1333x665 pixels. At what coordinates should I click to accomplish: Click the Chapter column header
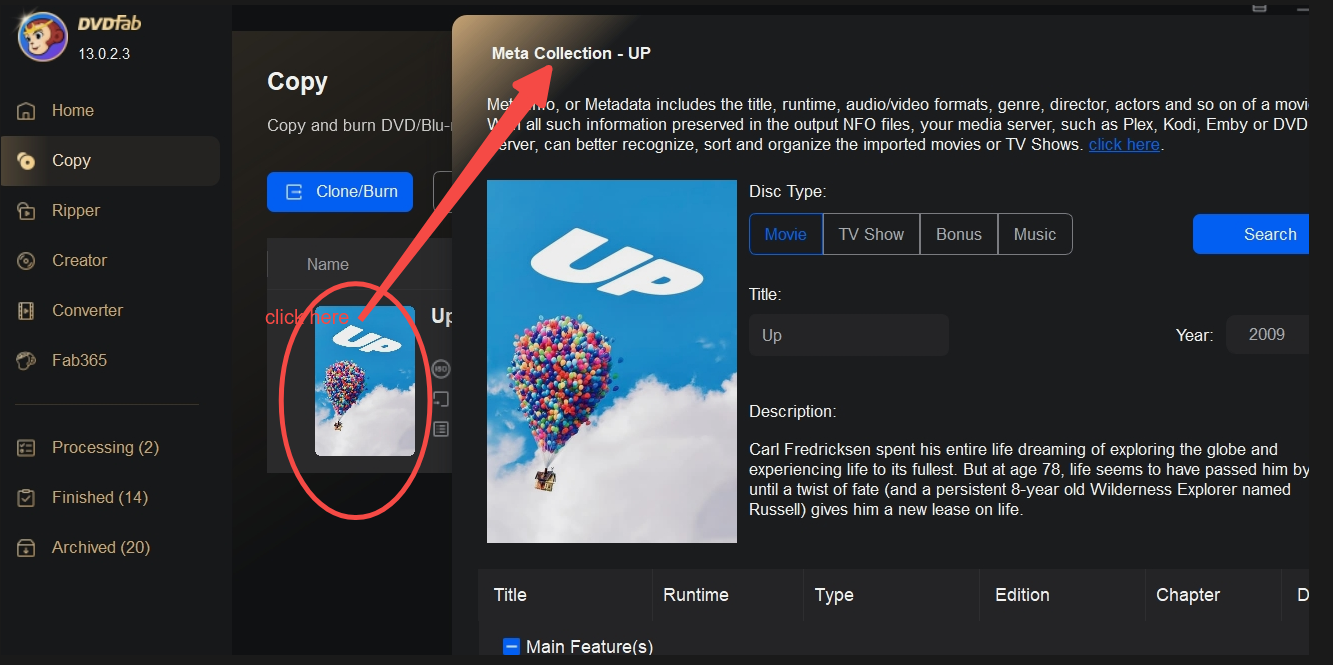[x=1188, y=595]
